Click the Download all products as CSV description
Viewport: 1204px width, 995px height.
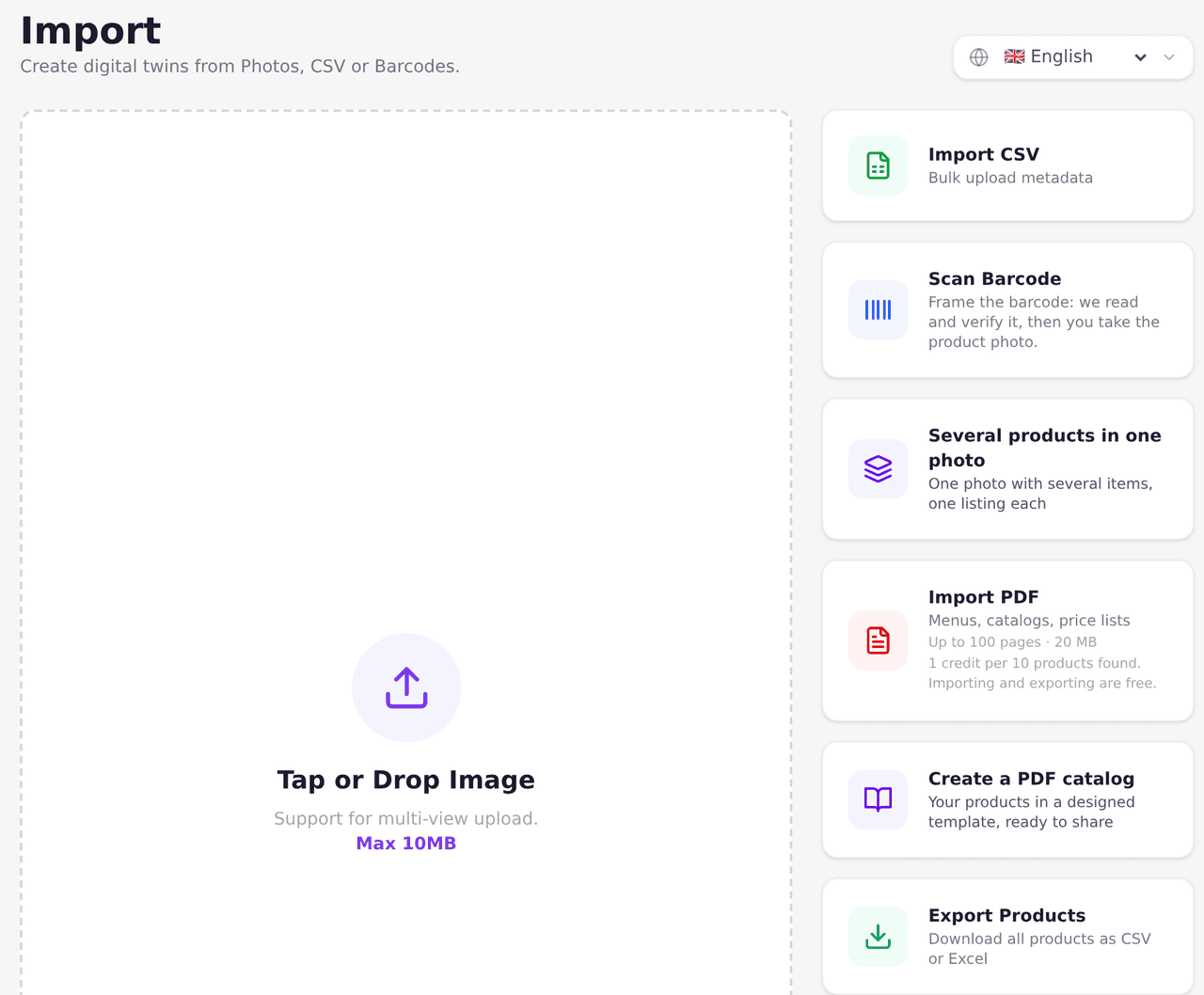1039,948
